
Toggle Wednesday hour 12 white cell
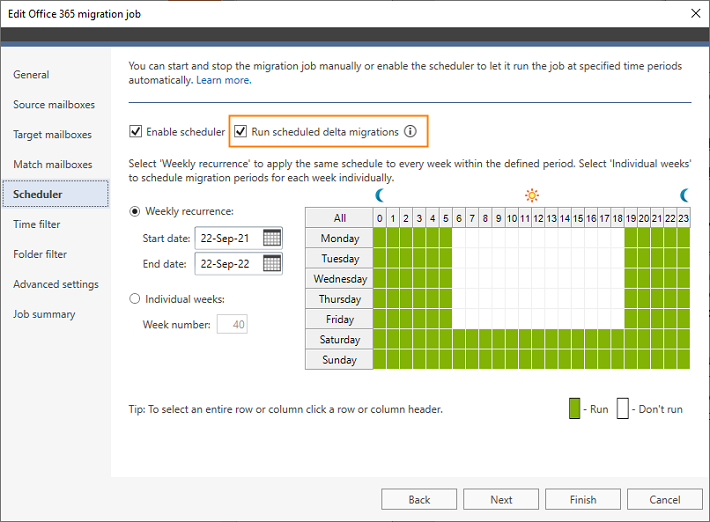click(538, 279)
